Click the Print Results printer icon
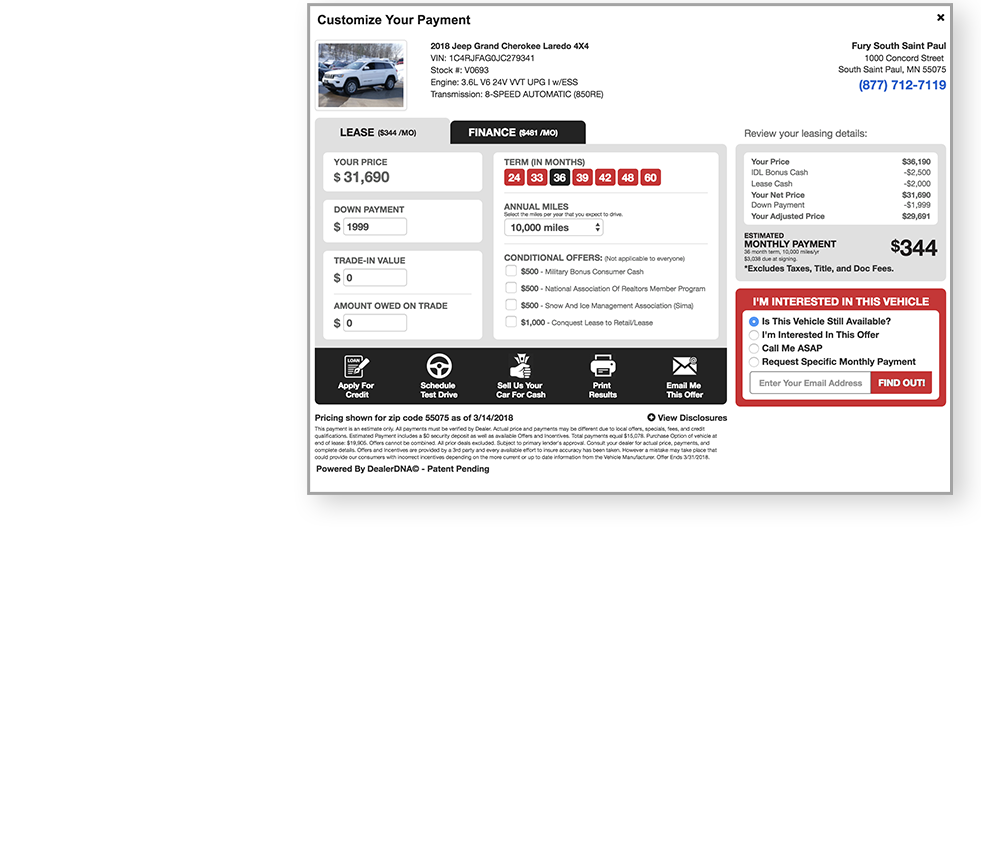 pos(602,366)
